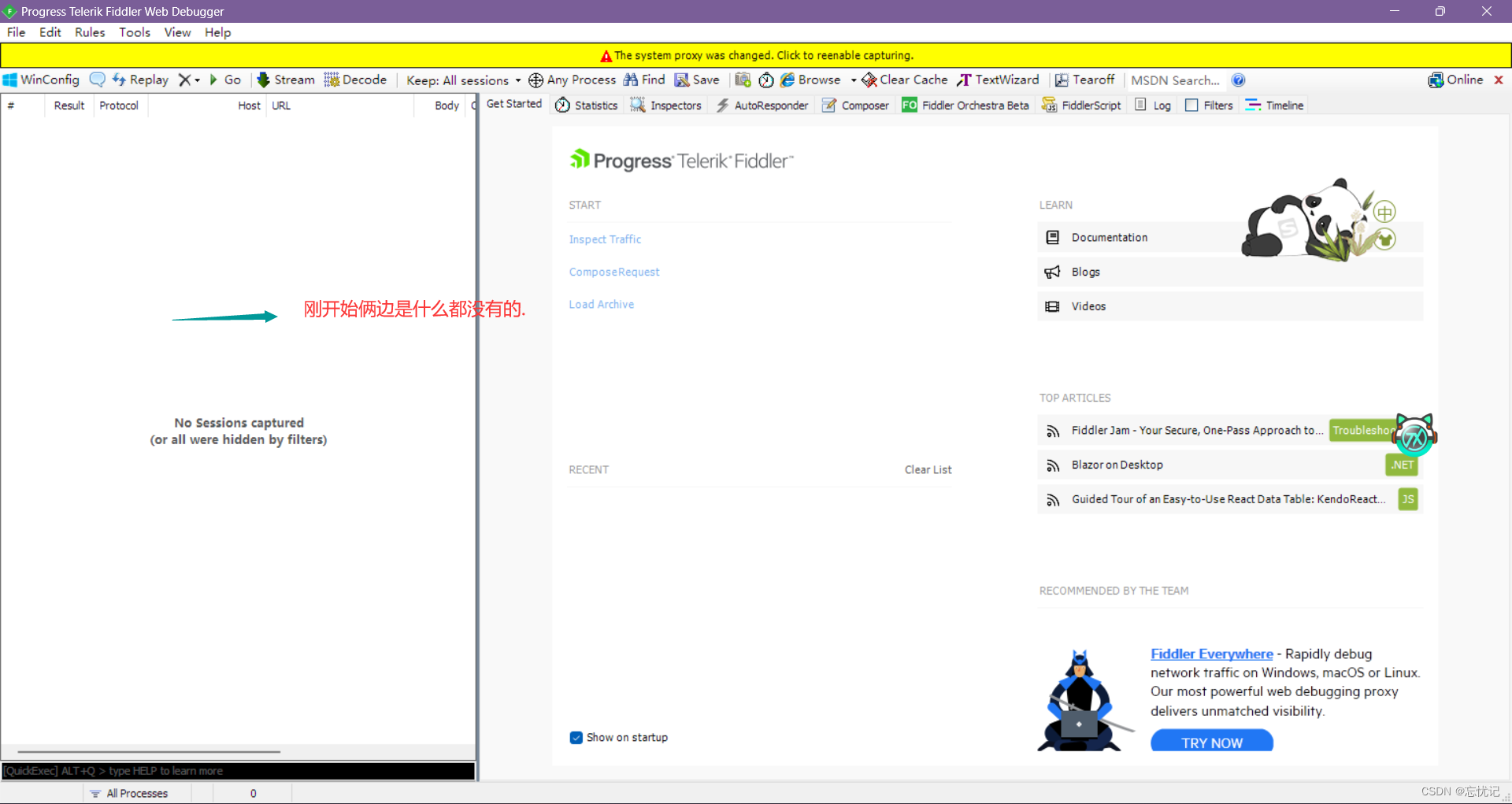The image size is (1512, 804).
Task: Toggle Decode option in toolbar
Action: 355,80
